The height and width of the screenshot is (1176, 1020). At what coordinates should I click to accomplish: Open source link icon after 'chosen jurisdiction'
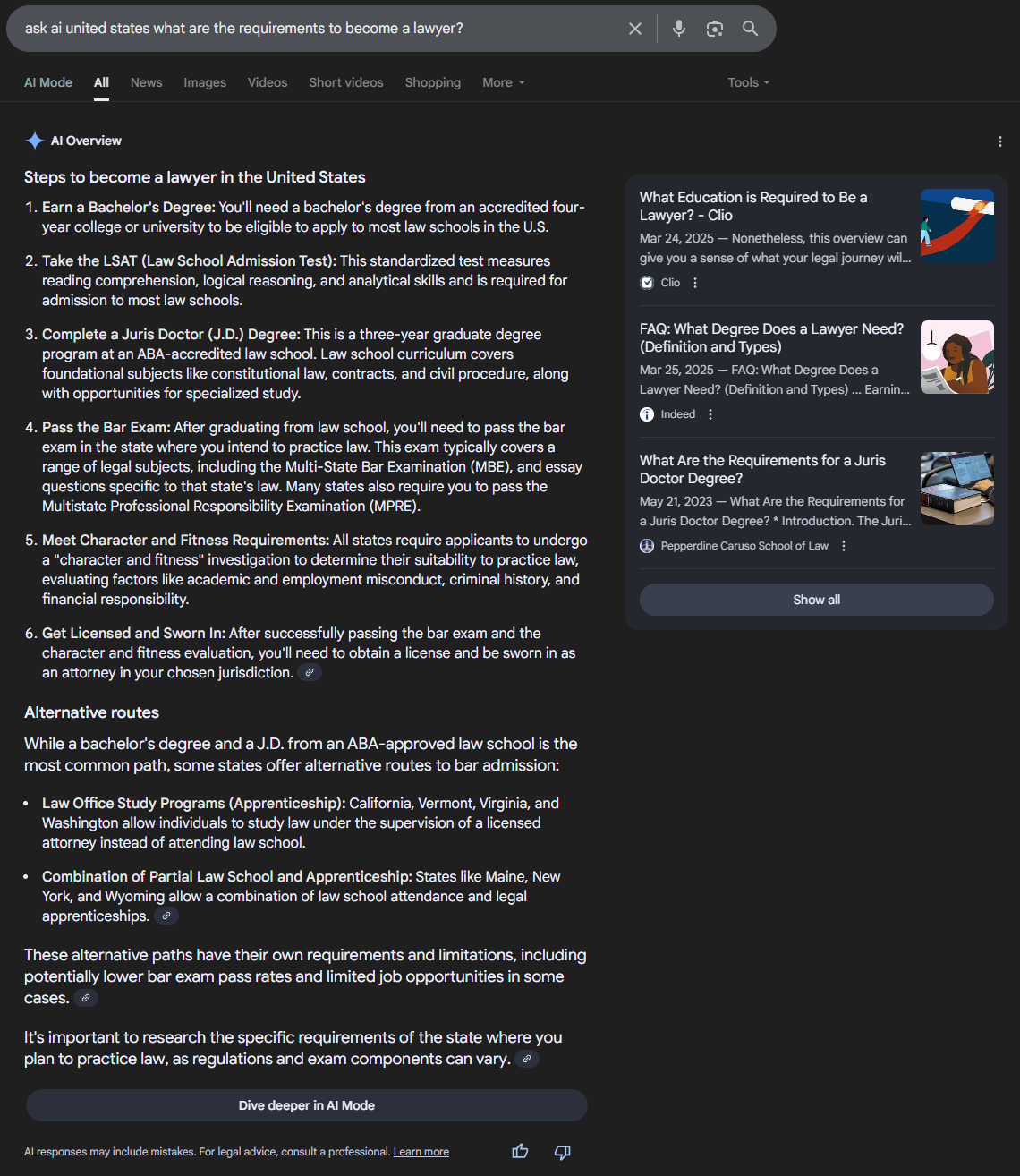click(310, 672)
